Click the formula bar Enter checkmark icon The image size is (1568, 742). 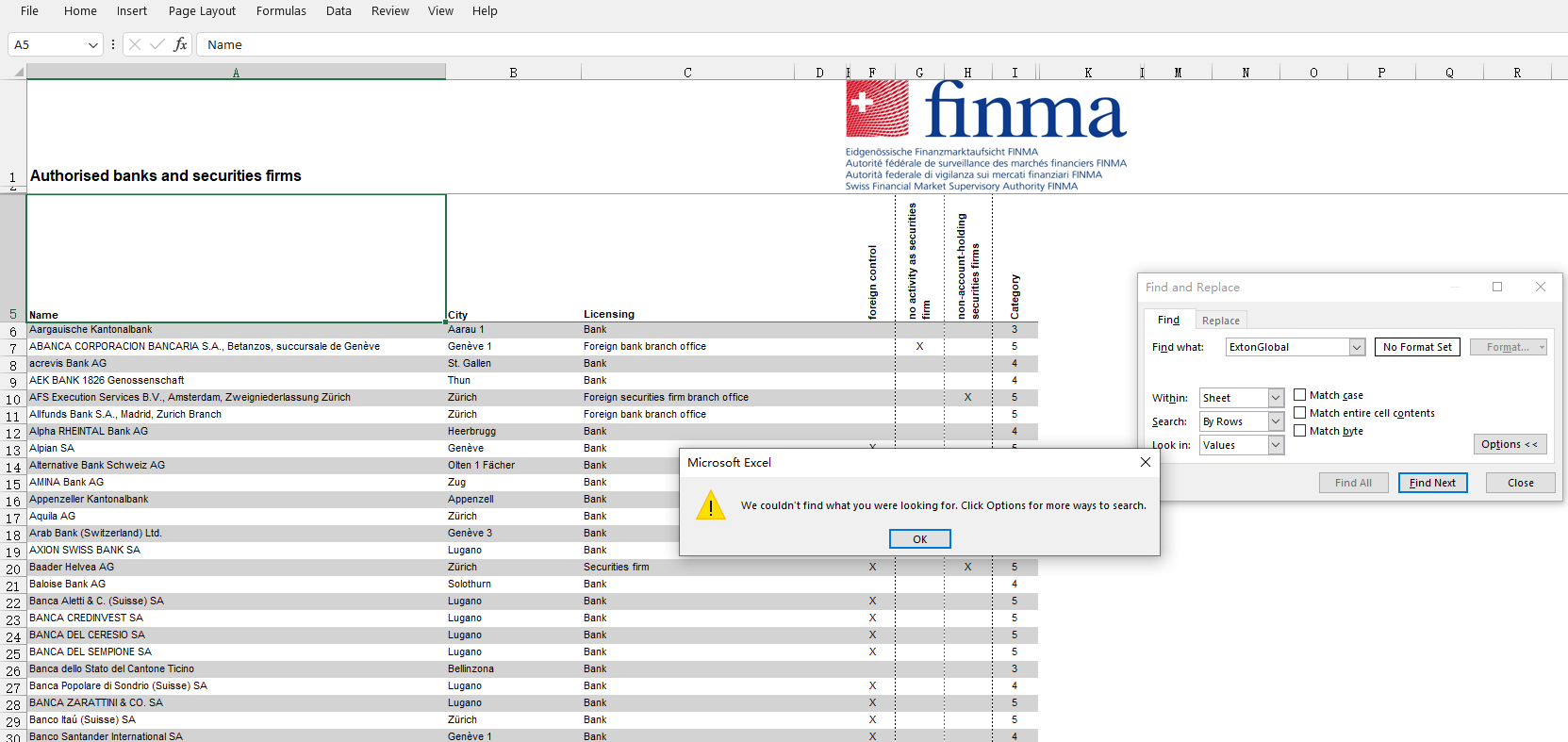tap(157, 44)
